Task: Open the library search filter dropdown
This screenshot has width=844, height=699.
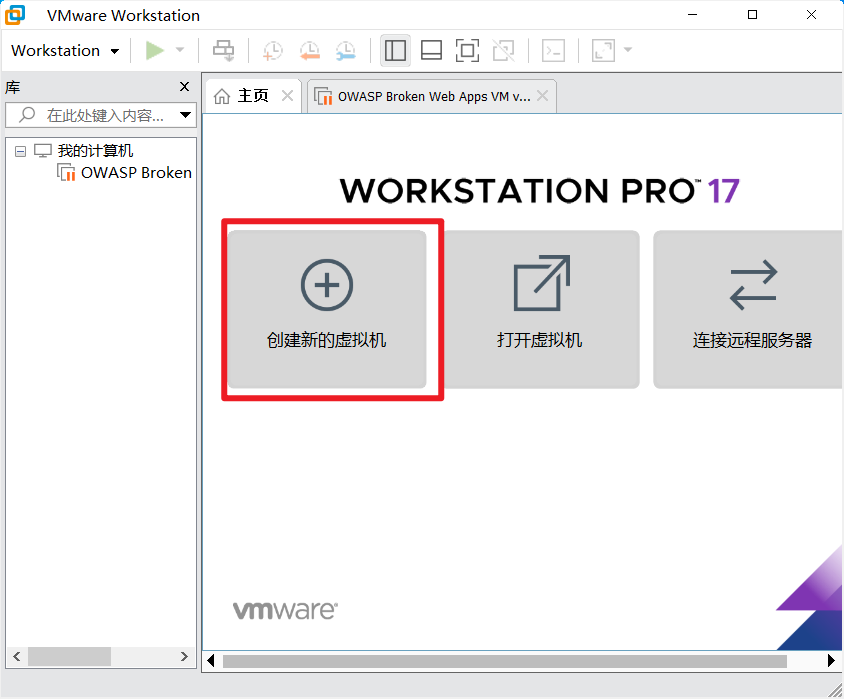Action: 185,115
